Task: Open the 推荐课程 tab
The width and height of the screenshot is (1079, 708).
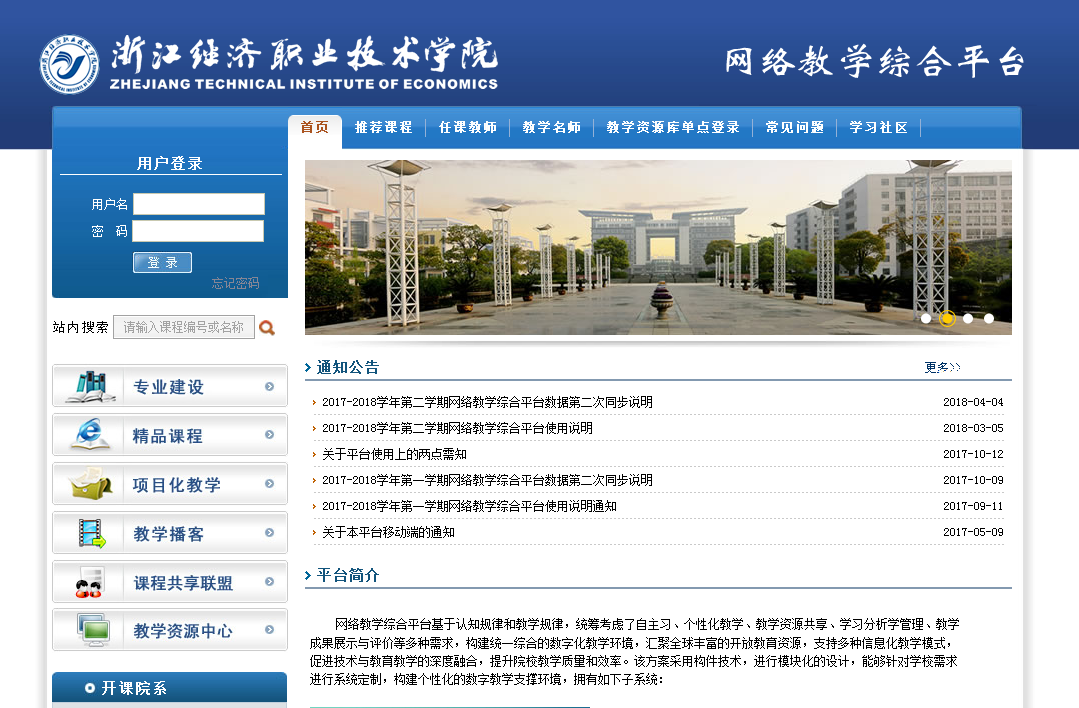Action: 383,128
